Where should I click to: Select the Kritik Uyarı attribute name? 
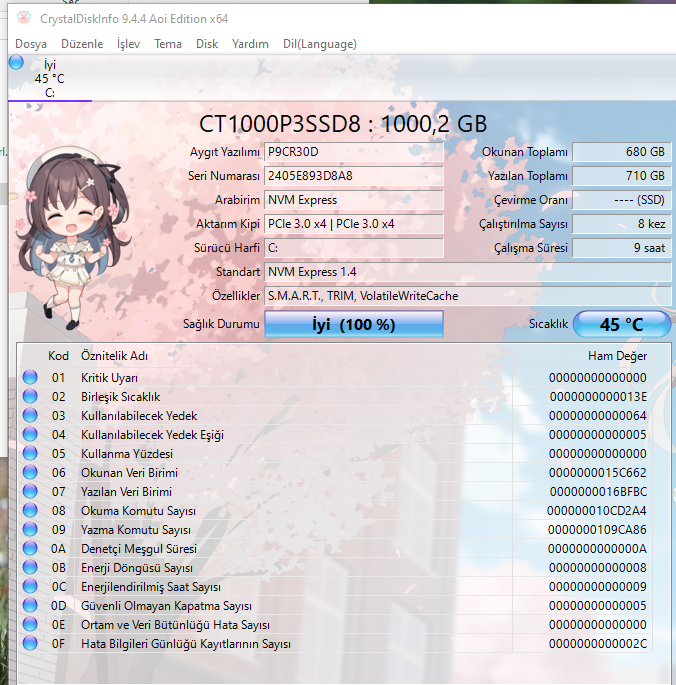coord(109,378)
